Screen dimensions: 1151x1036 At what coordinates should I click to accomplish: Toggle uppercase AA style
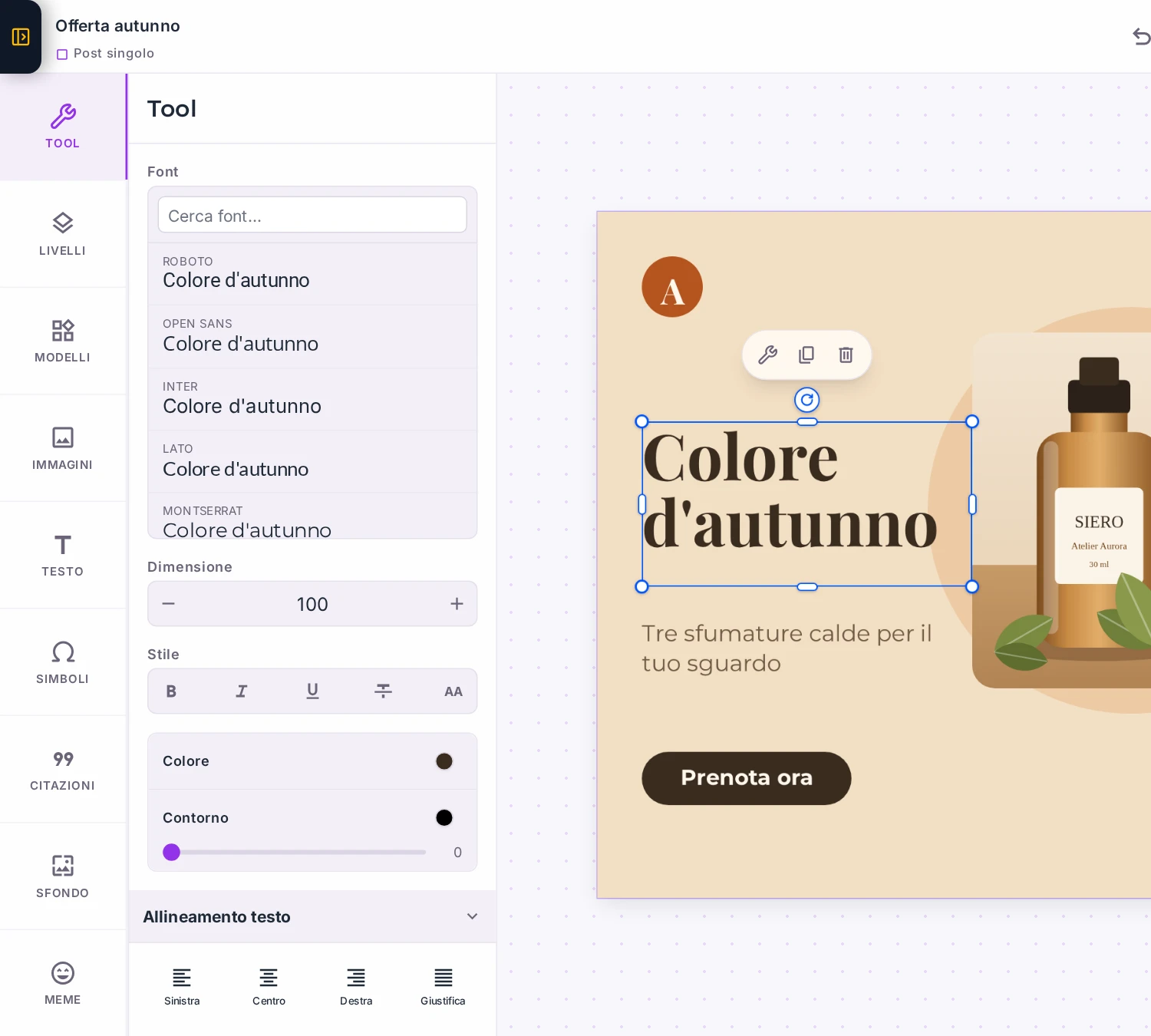click(453, 691)
